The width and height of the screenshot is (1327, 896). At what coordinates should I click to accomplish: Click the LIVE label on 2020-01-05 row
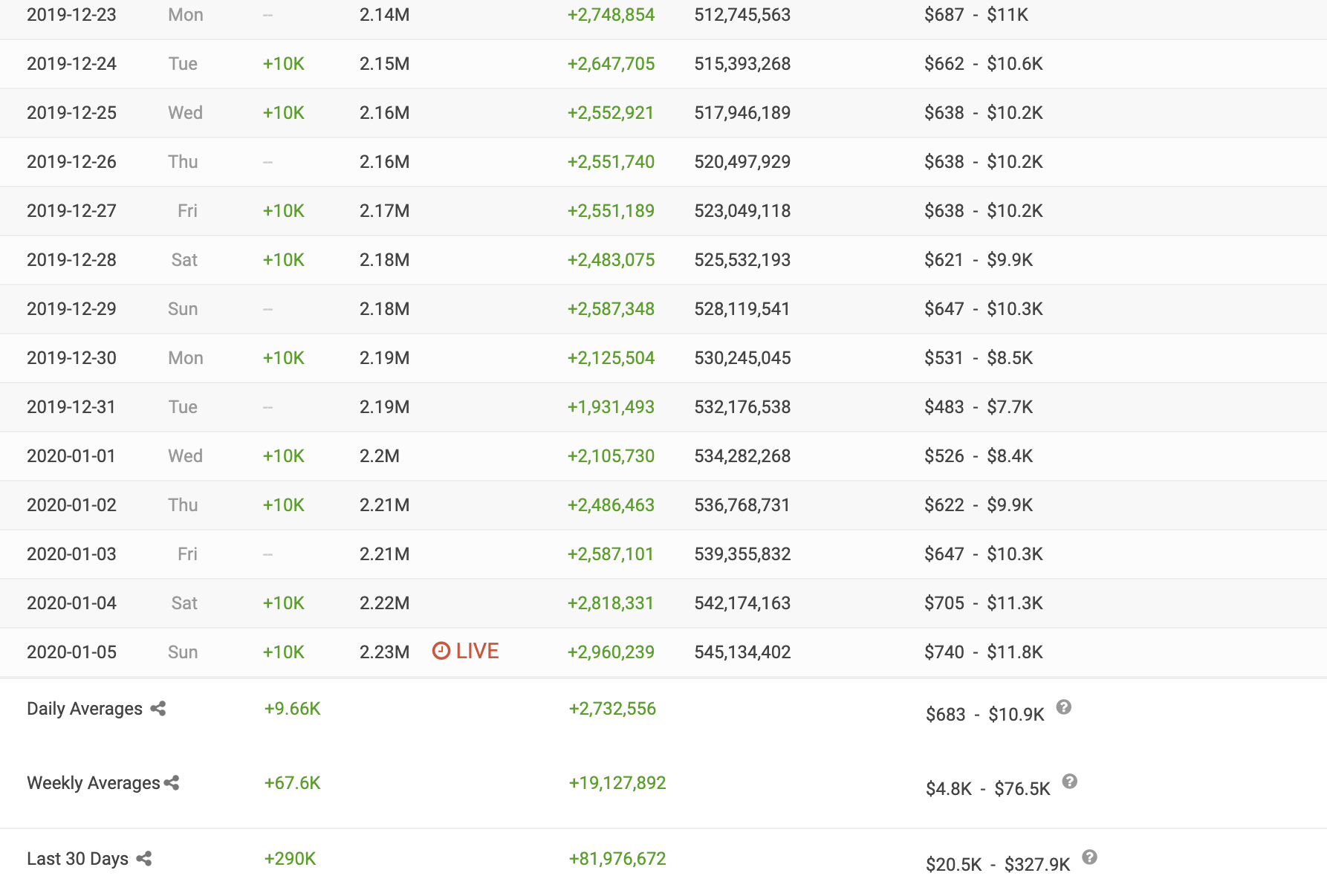pyautogui.click(x=477, y=652)
